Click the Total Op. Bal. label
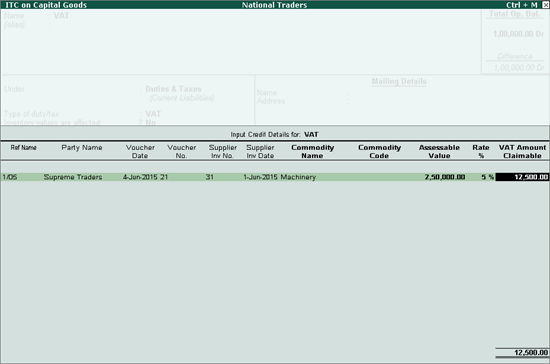This screenshot has height=364, width=550. [515, 14]
